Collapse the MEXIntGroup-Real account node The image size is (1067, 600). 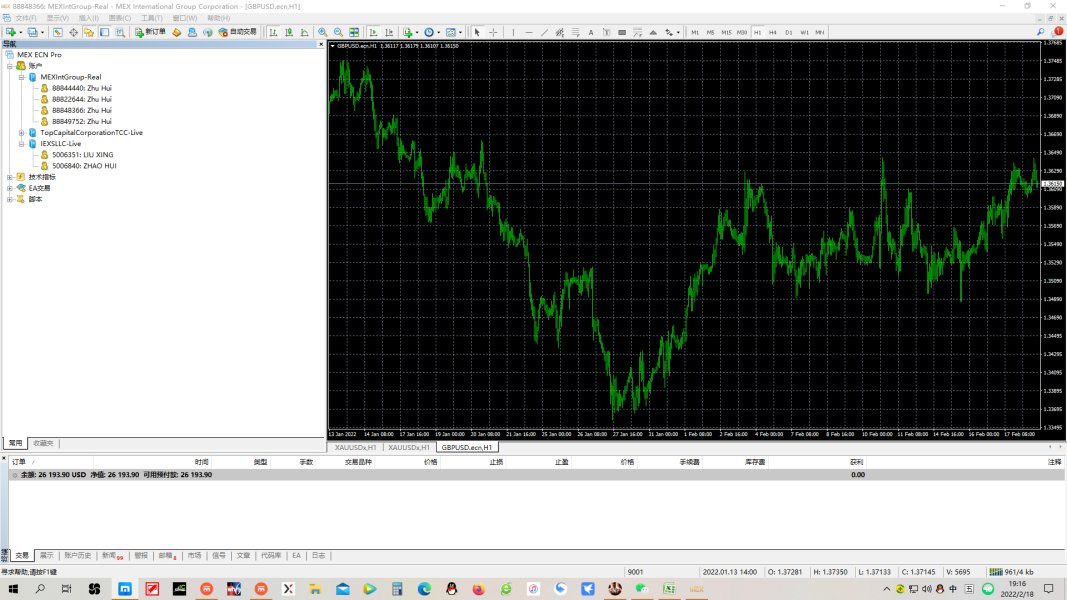pos(22,77)
